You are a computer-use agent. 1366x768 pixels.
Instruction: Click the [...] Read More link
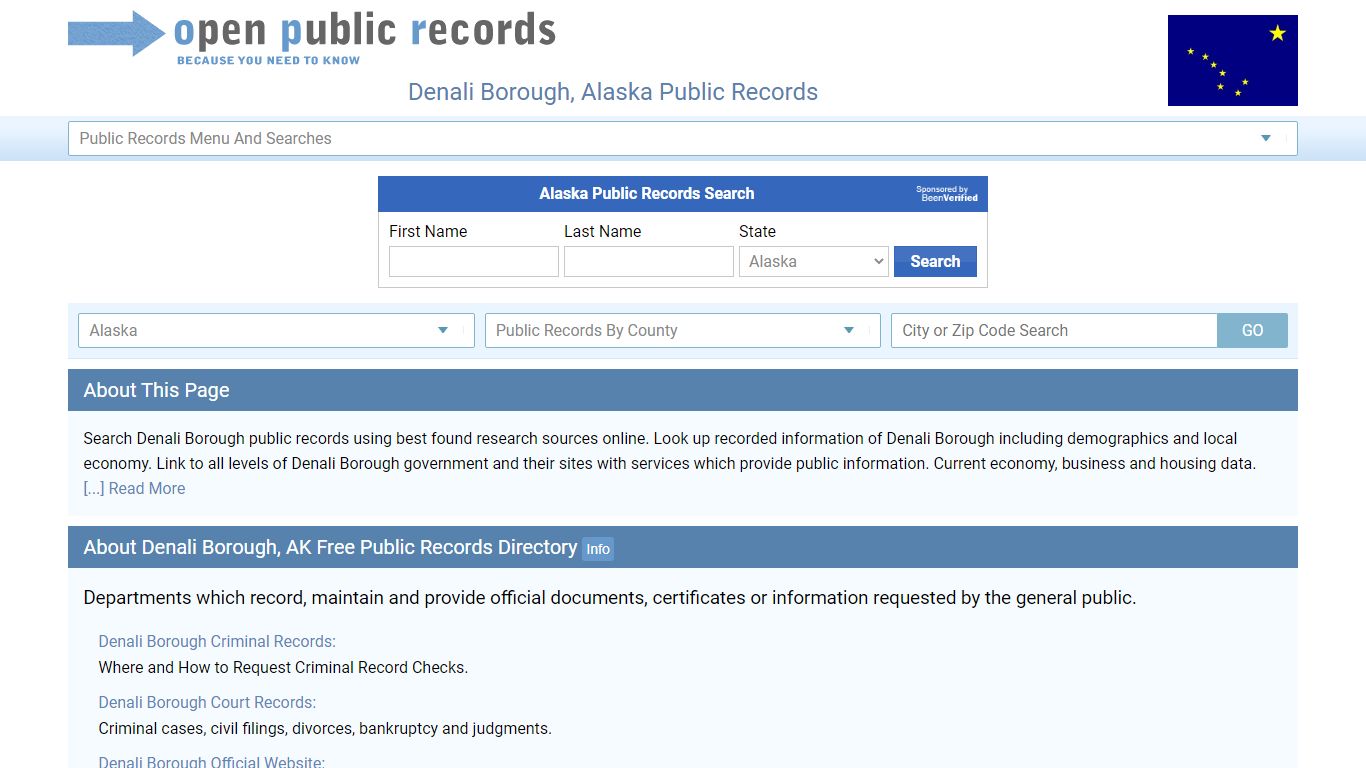(x=134, y=488)
